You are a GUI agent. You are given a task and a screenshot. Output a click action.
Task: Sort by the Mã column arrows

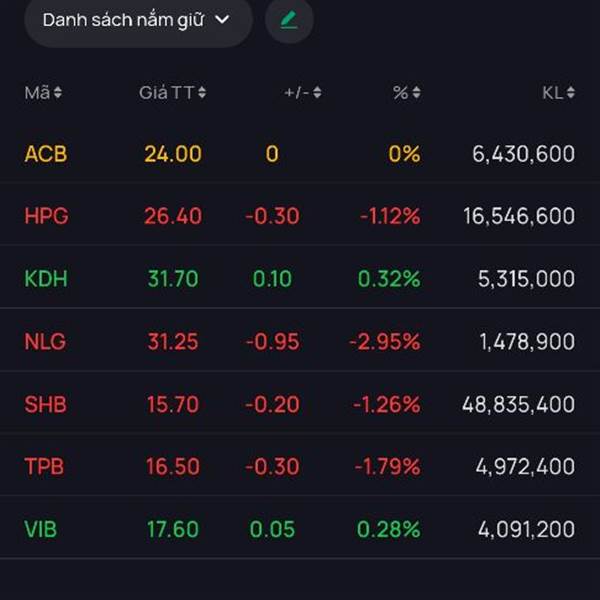pyautogui.click(x=43, y=93)
